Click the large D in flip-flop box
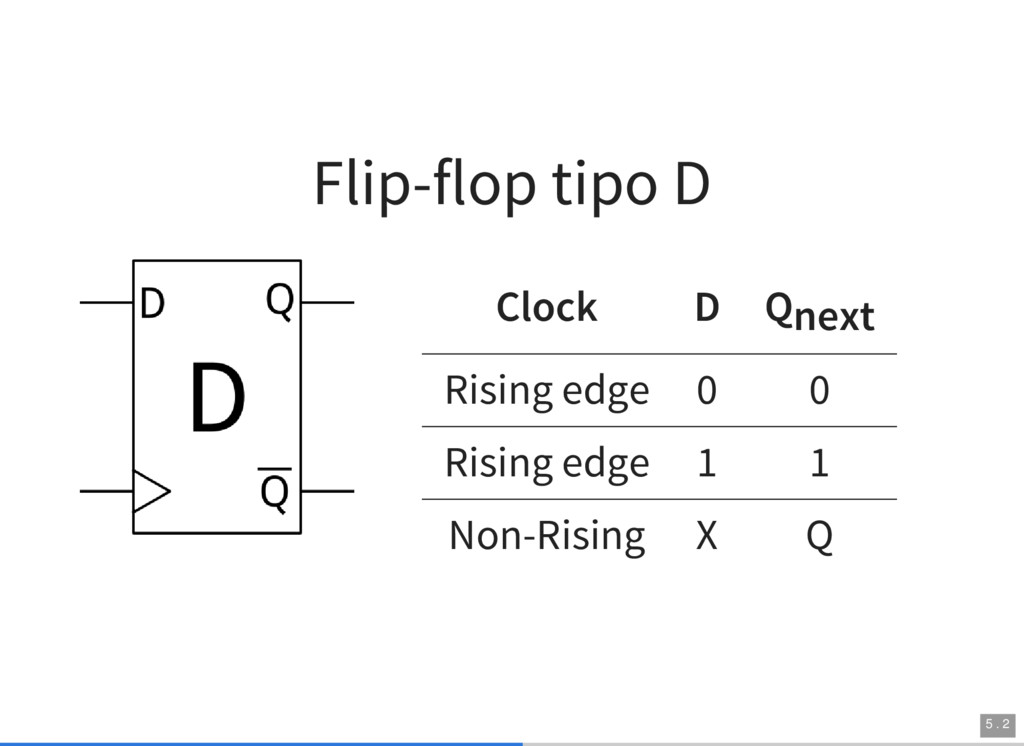This screenshot has width=1024, height=746. point(217,398)
